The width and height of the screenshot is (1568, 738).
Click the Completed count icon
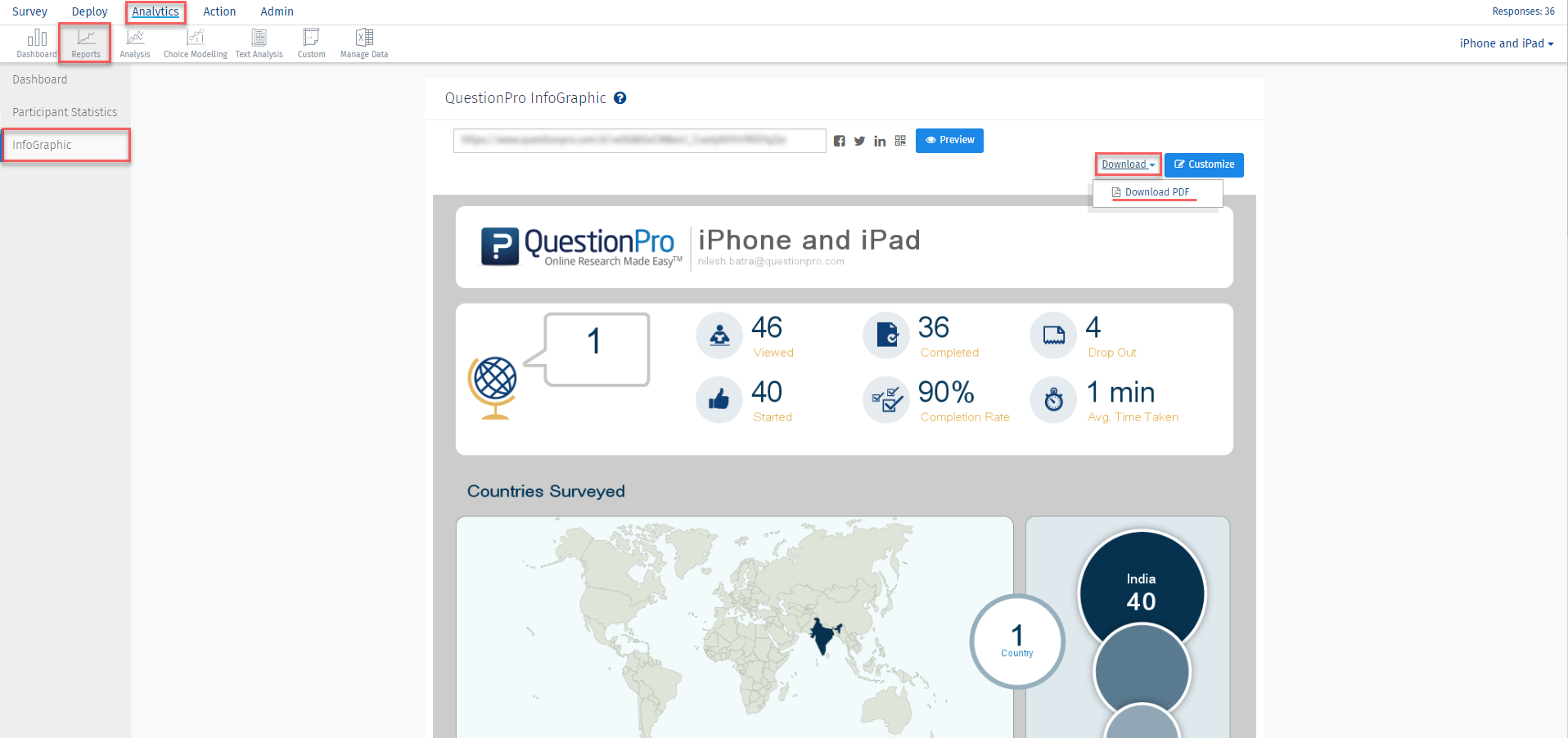(x=886, y=335)
